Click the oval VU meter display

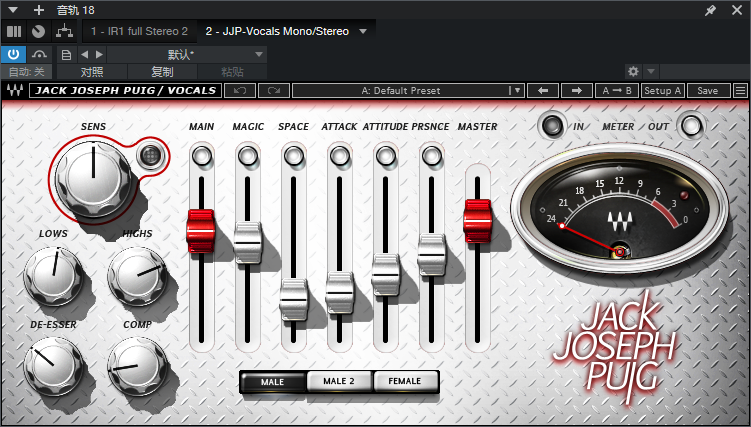[619, 209]
